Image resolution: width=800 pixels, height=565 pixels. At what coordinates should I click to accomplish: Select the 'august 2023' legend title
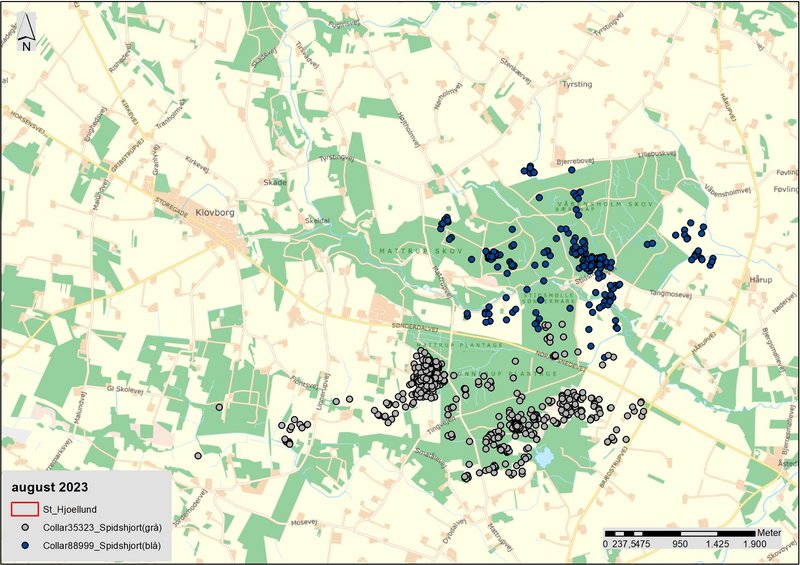tap(44, 487)
